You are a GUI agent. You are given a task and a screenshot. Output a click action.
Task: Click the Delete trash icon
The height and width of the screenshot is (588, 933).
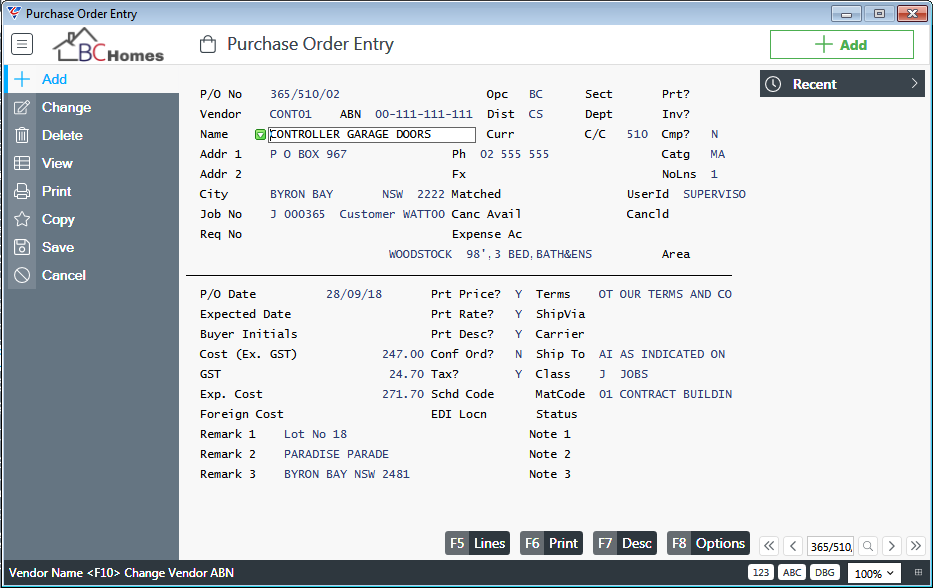pyautogui.click(x=22, y=135)
